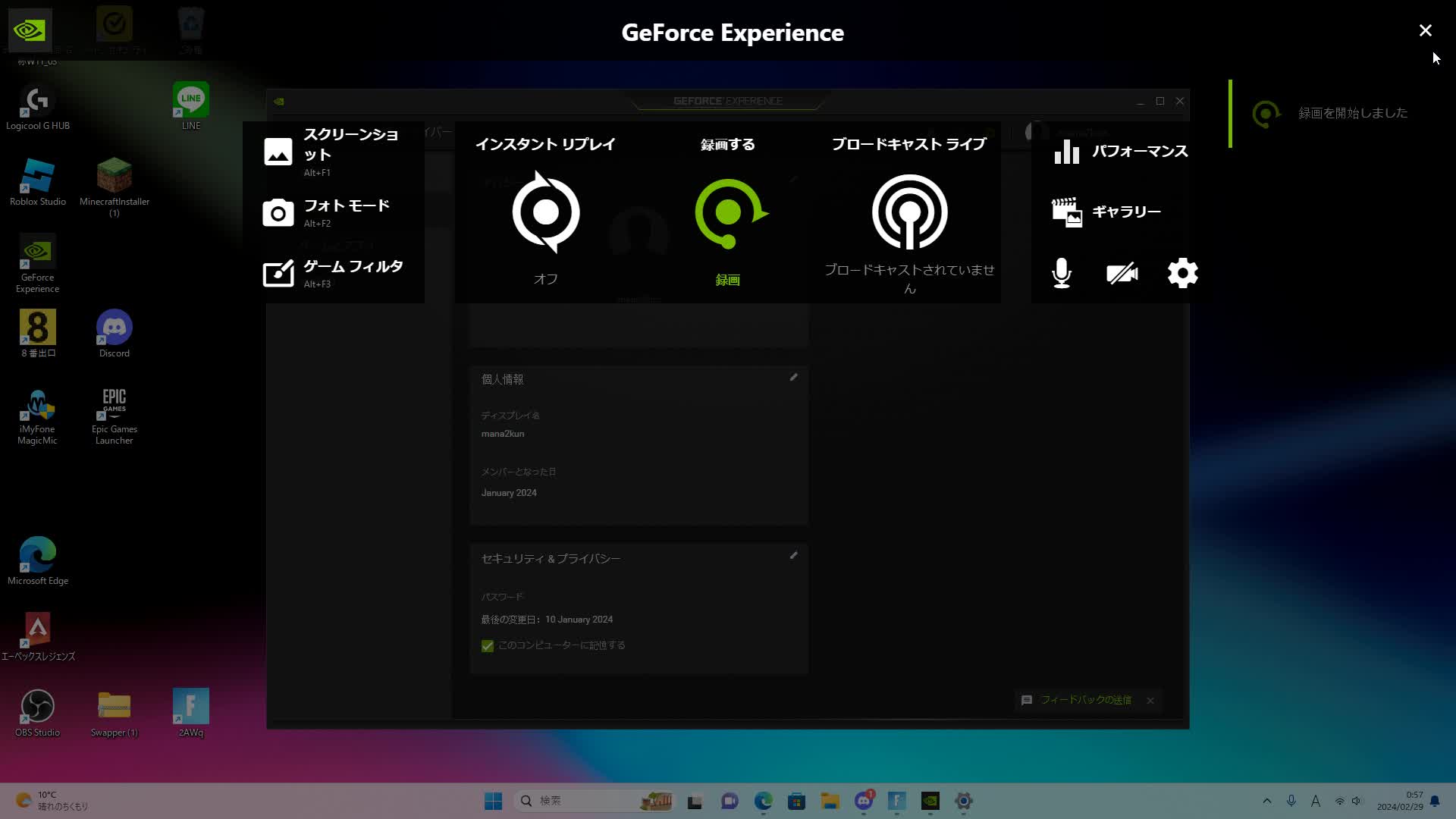
Task: Open the Performance (パフォーマンス) bar chart icon
Action: point(1066,152)
